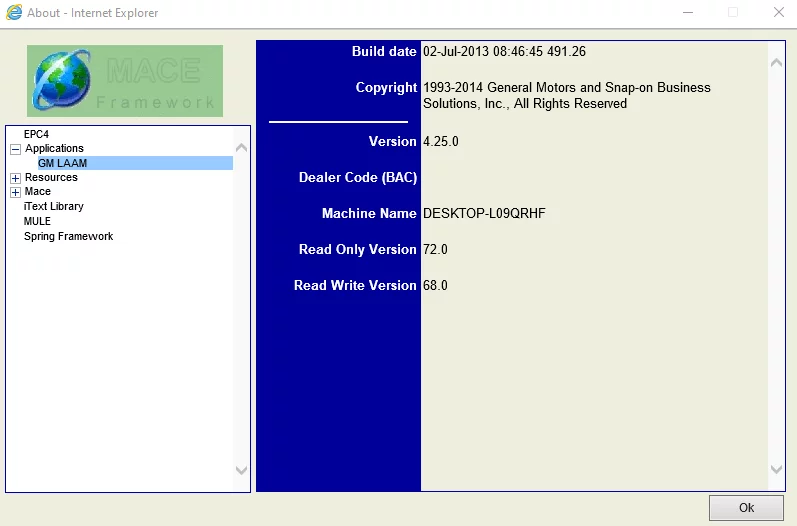Select EPC4 in the tree list
The height and width of the screenshot is (526, 797).
[x=36, y=134]
